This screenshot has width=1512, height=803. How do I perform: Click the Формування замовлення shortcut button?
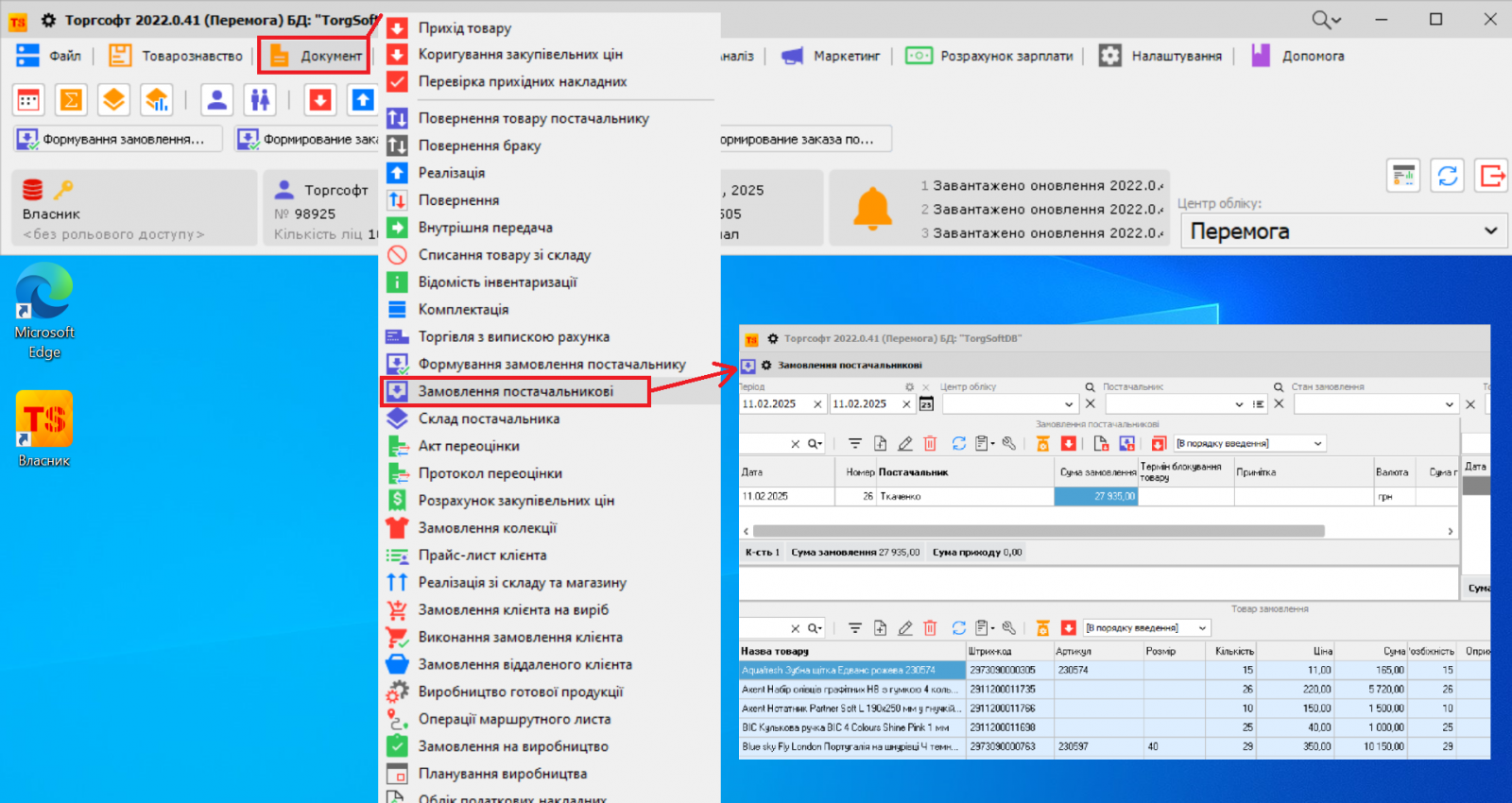pos(119,139)
